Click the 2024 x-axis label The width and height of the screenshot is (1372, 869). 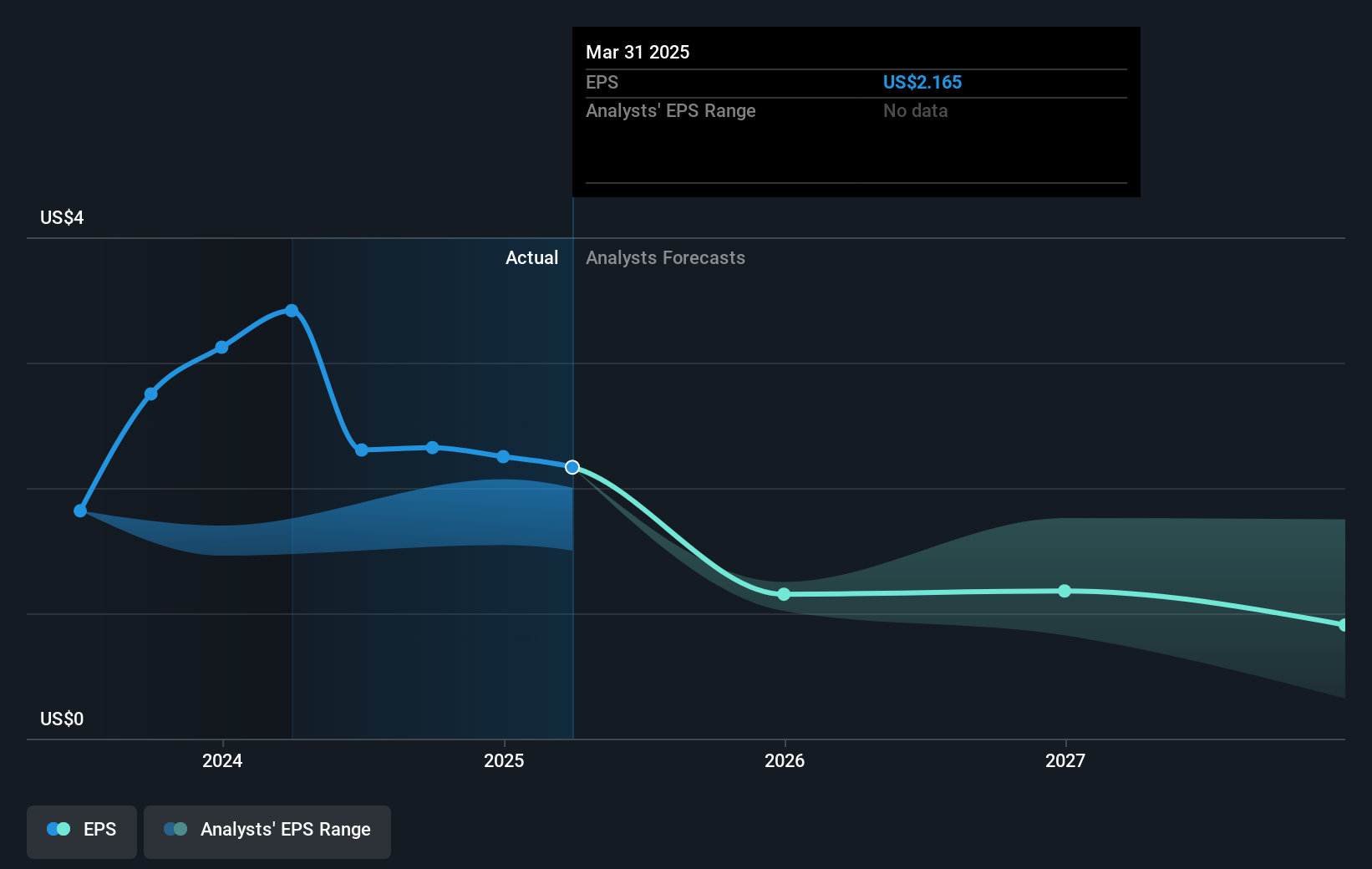[222, 760]
